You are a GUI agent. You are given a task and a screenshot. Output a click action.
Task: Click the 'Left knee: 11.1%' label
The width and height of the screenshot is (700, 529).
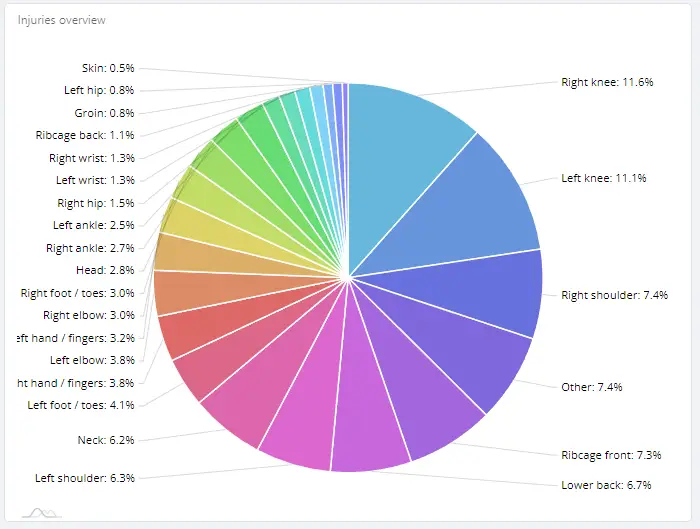603,178
